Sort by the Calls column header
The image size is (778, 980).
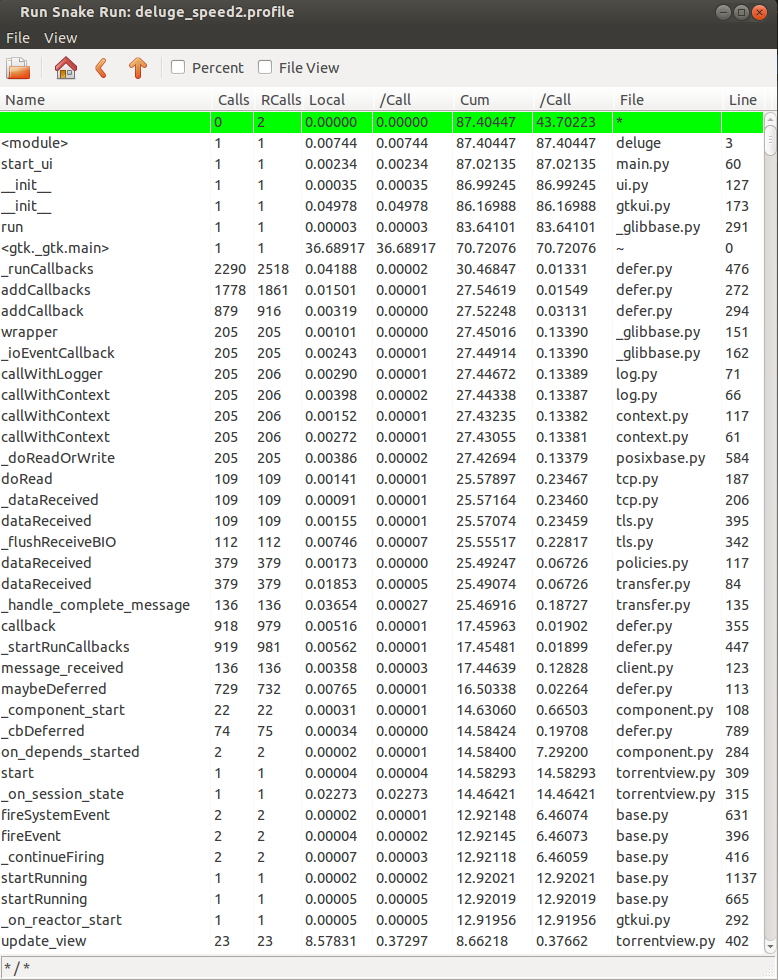[x=234, y=100]
